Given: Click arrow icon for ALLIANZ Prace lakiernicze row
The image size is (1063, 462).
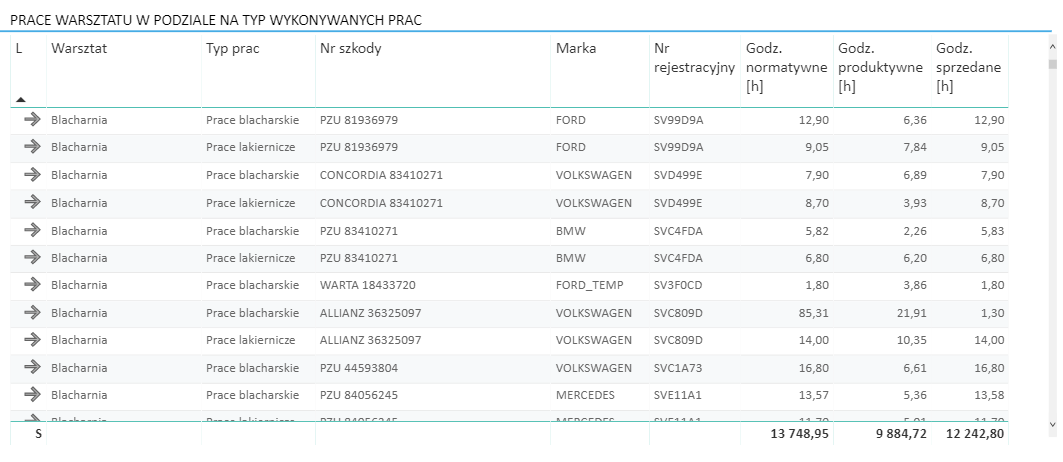Looking at the screenshot, I should coord(32,340).
